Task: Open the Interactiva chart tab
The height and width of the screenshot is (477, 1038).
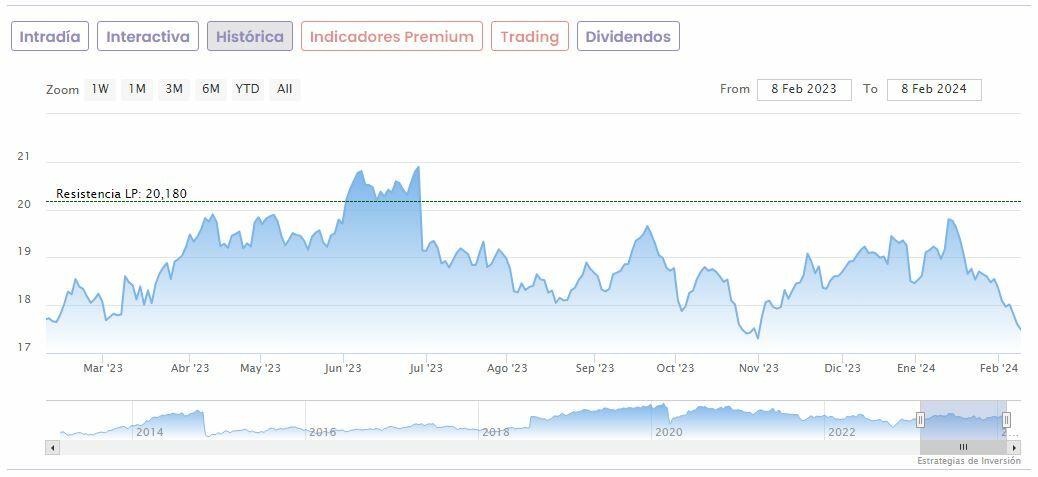Action: 148,36
